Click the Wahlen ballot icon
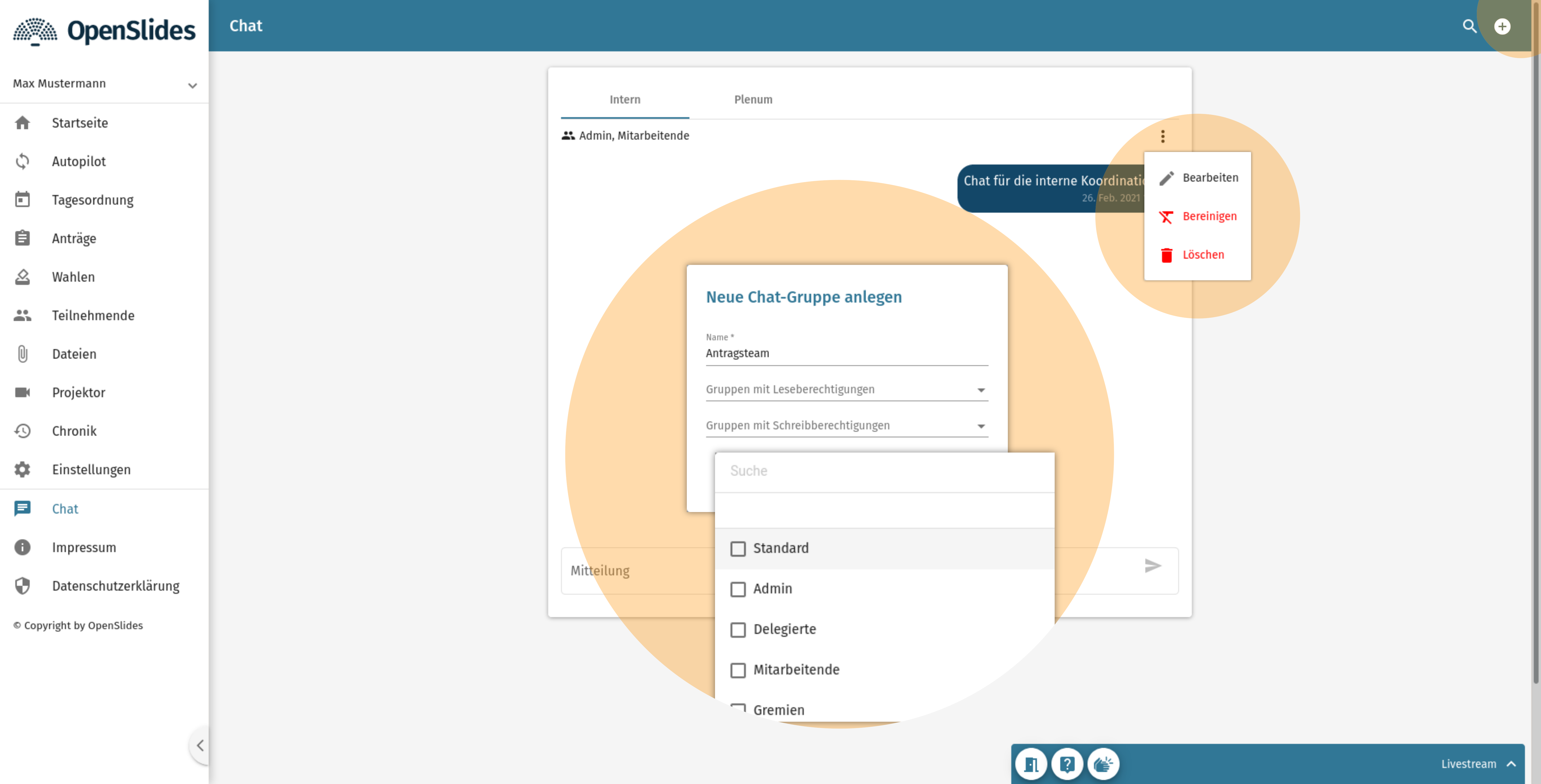Screen dimensions: 1541x784 click(22, 277)
